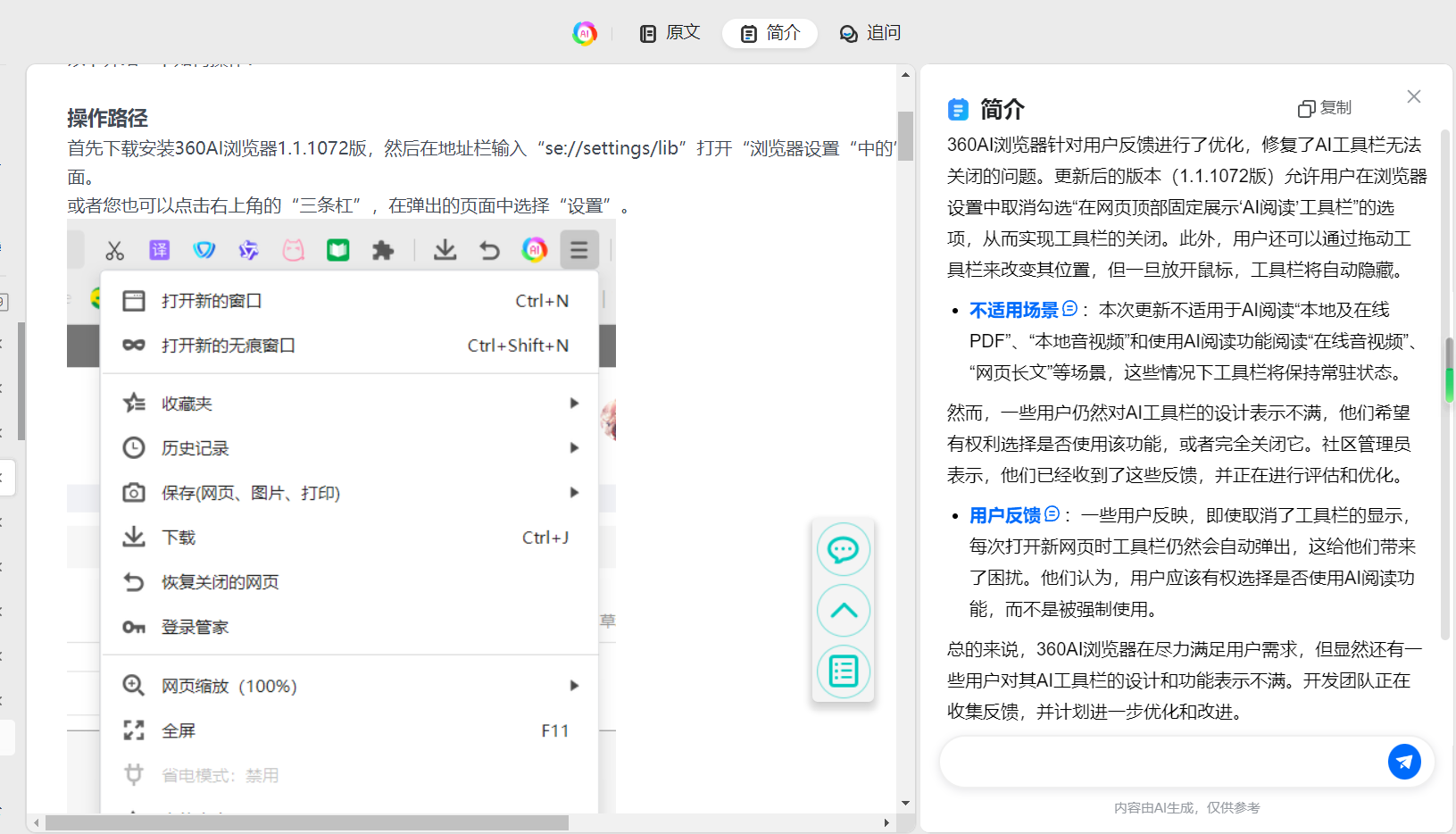Select 全屏 menu item
The width and height of the screenshot is (1456, 834).
(x=350, y=730)
